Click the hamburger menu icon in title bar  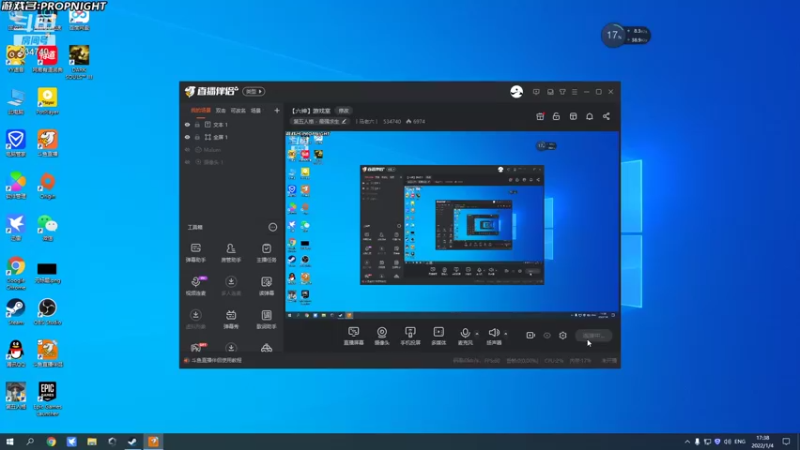[x=574, y=92]
